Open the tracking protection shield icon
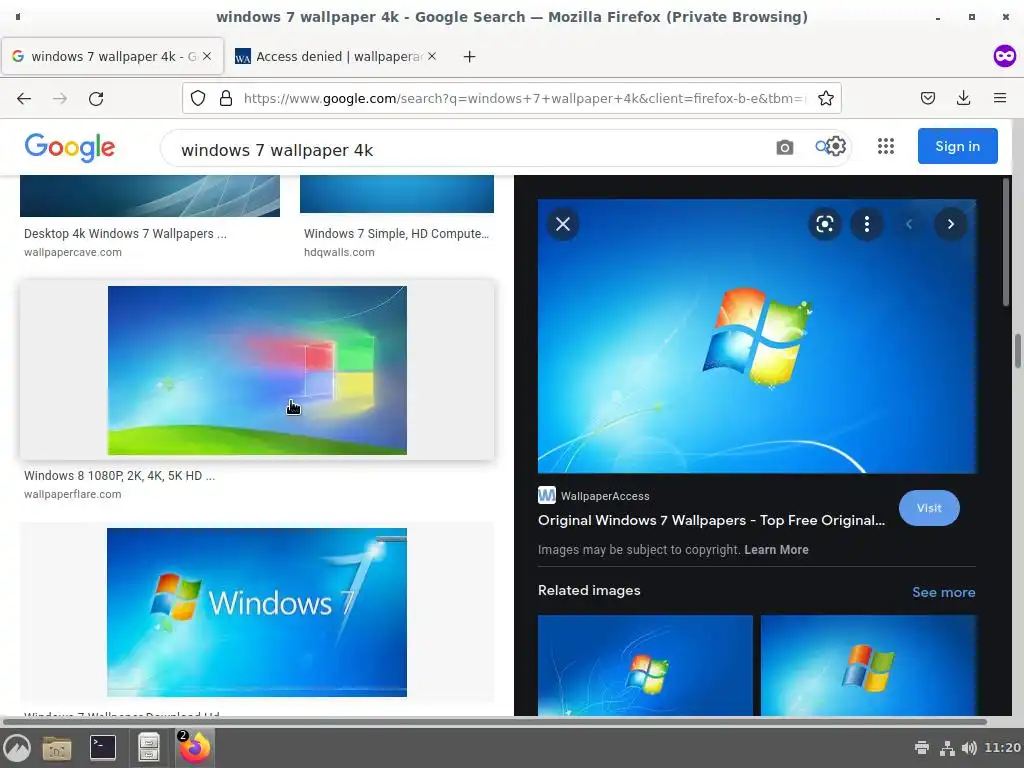Screen dimensions: 1024x768 tap(198, 99)
